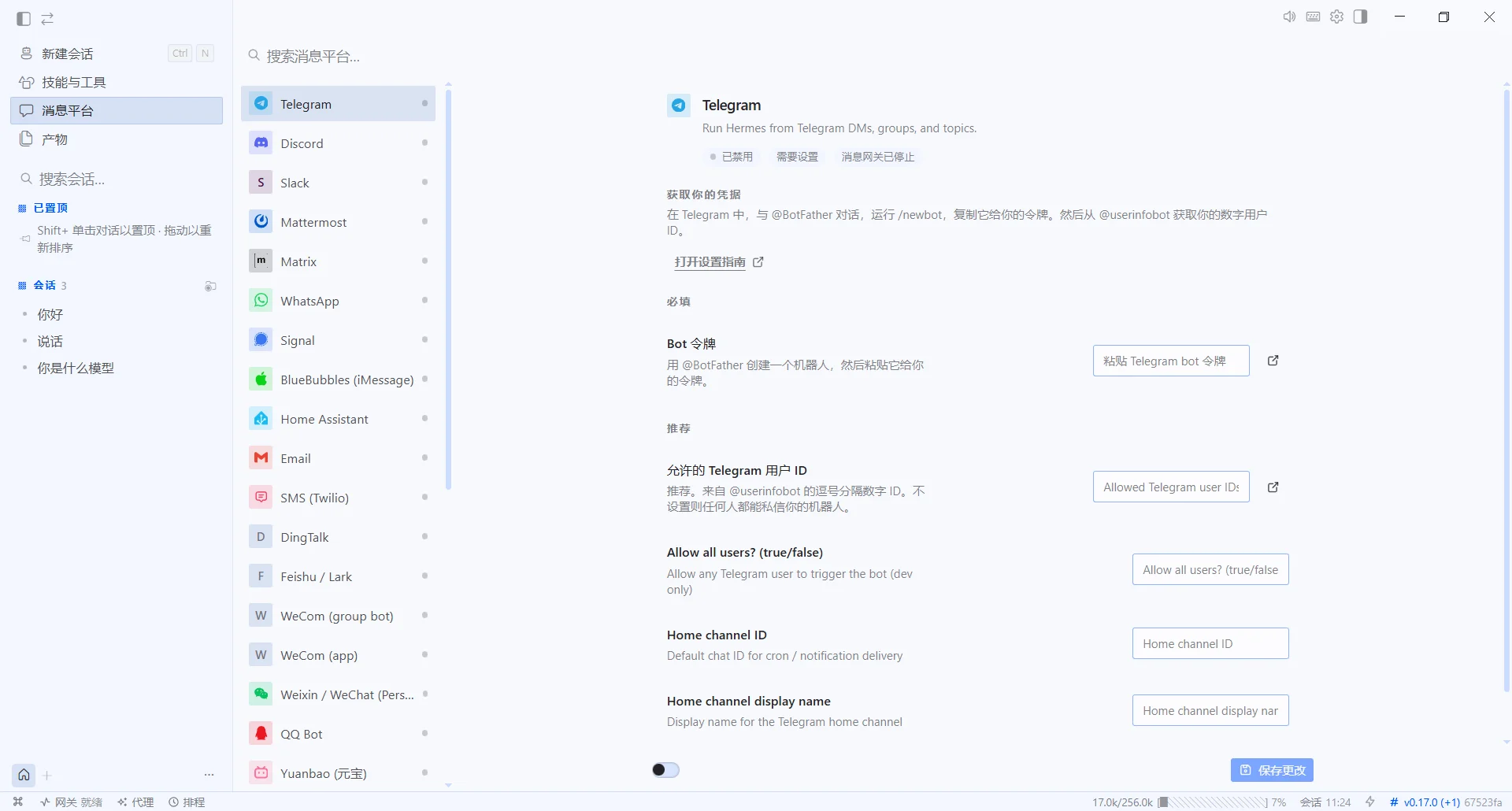Click the home icon at sidebar bottom
The width and height of the screenshot is (1512, 811).
24,775
